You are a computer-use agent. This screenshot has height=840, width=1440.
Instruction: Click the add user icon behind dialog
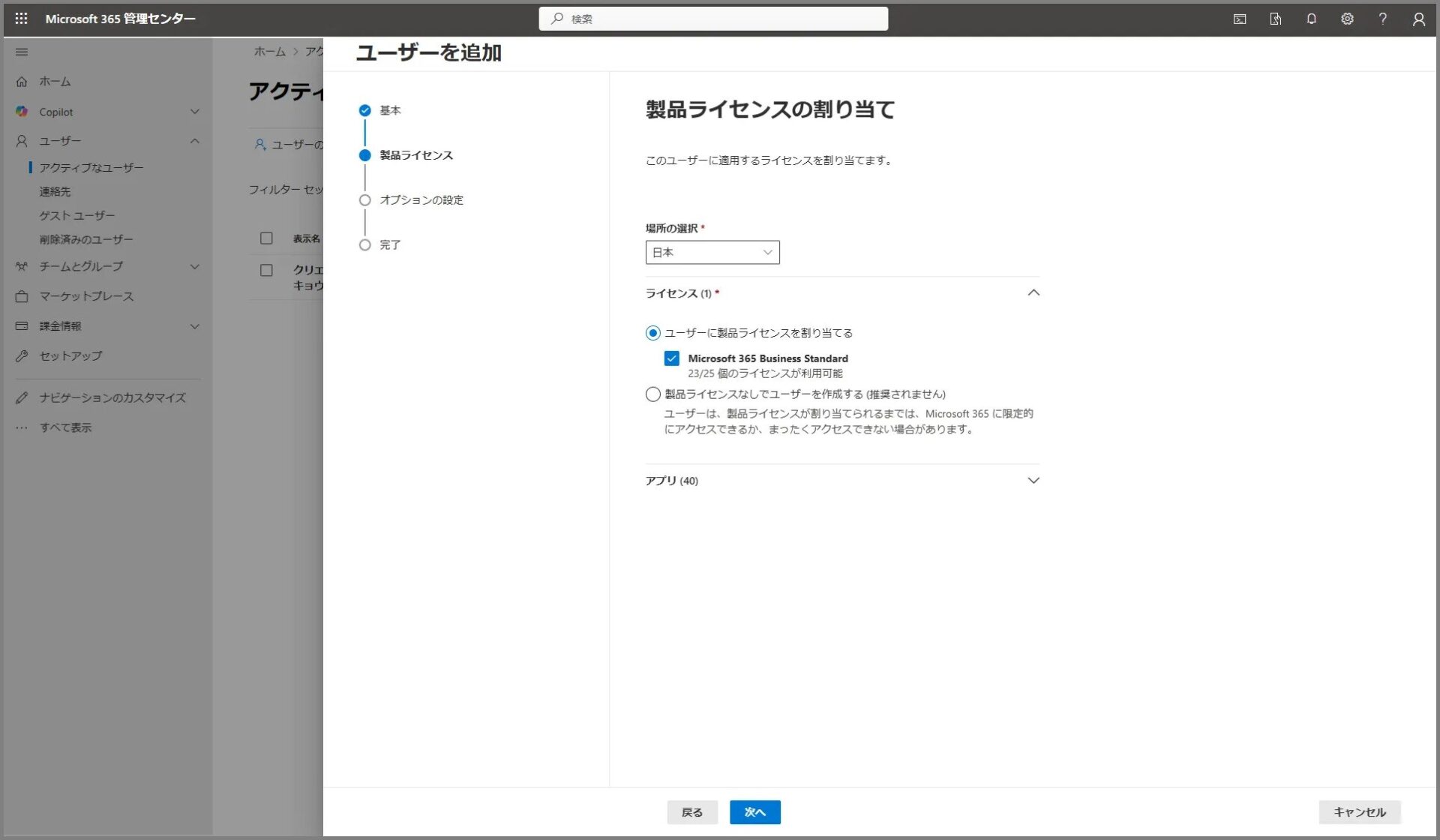pos(260,144)
